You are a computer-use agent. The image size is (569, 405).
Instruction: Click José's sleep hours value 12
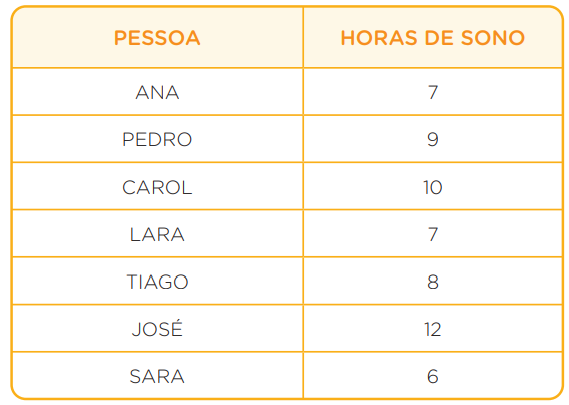[x=433, y=330]
